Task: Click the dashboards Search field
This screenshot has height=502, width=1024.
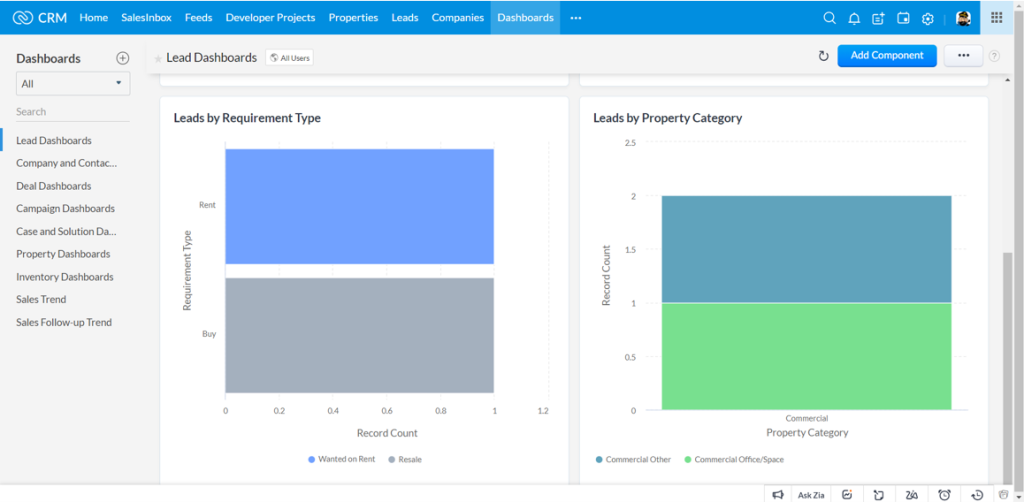Action: point(73,112)
